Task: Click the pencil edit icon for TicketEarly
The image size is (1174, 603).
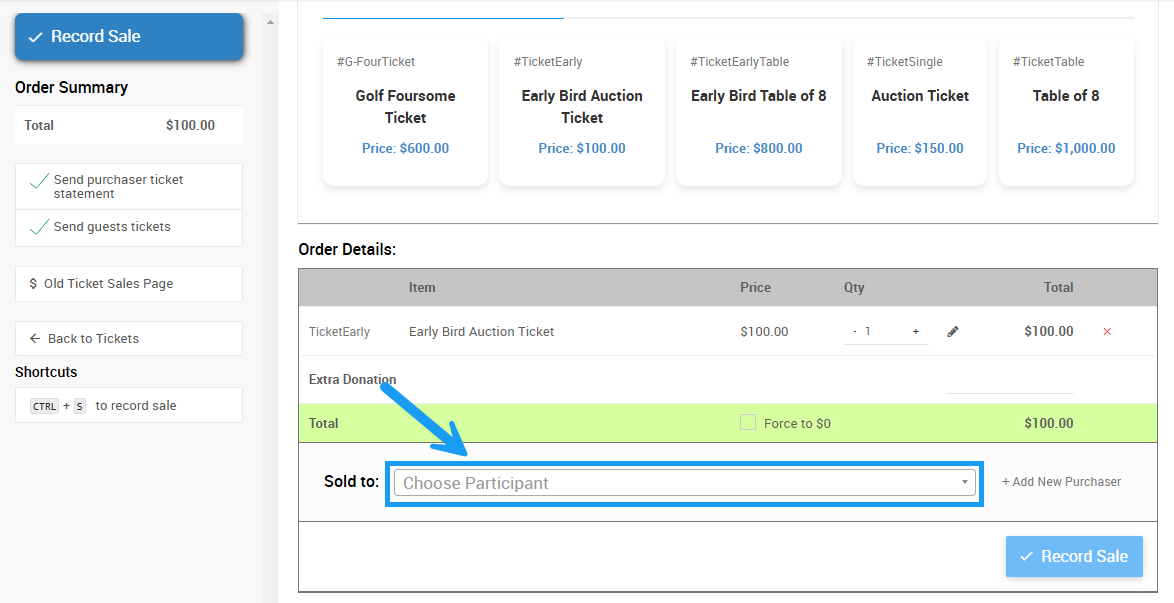Action: click(x=952, y=332)
